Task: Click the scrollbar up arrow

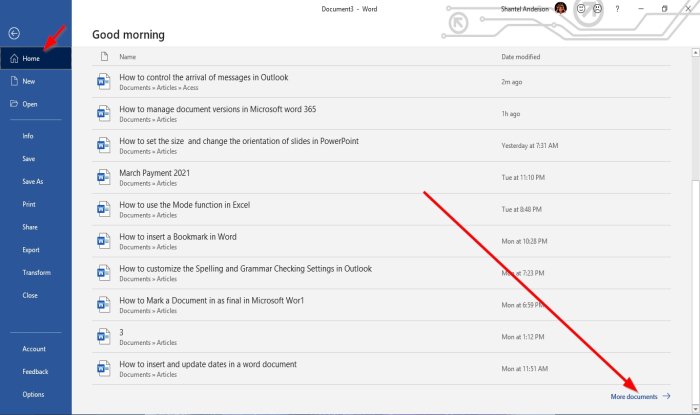Action: [695, 53]
